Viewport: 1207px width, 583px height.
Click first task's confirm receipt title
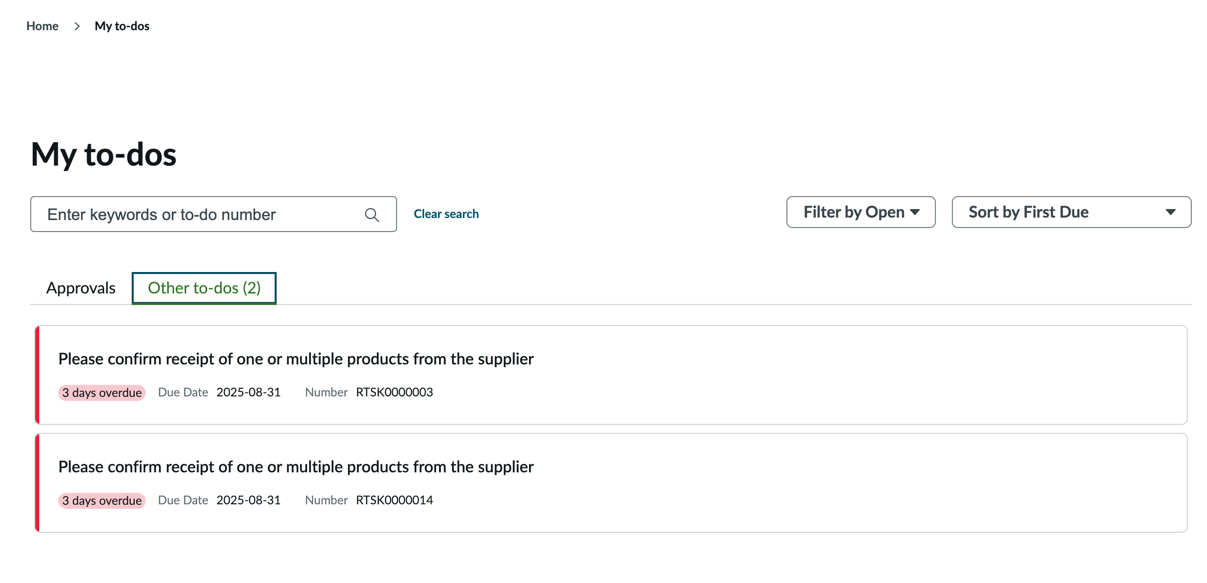pyautogui.click(x=296, y=359)
